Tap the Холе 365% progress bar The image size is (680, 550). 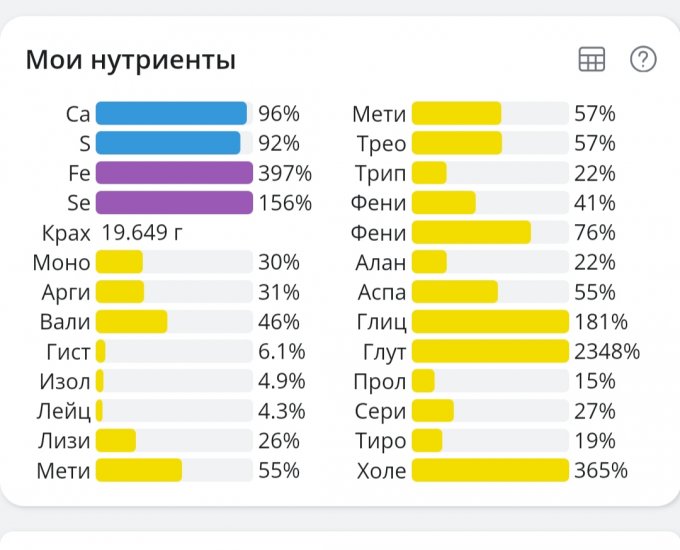[x=490, y=471]
